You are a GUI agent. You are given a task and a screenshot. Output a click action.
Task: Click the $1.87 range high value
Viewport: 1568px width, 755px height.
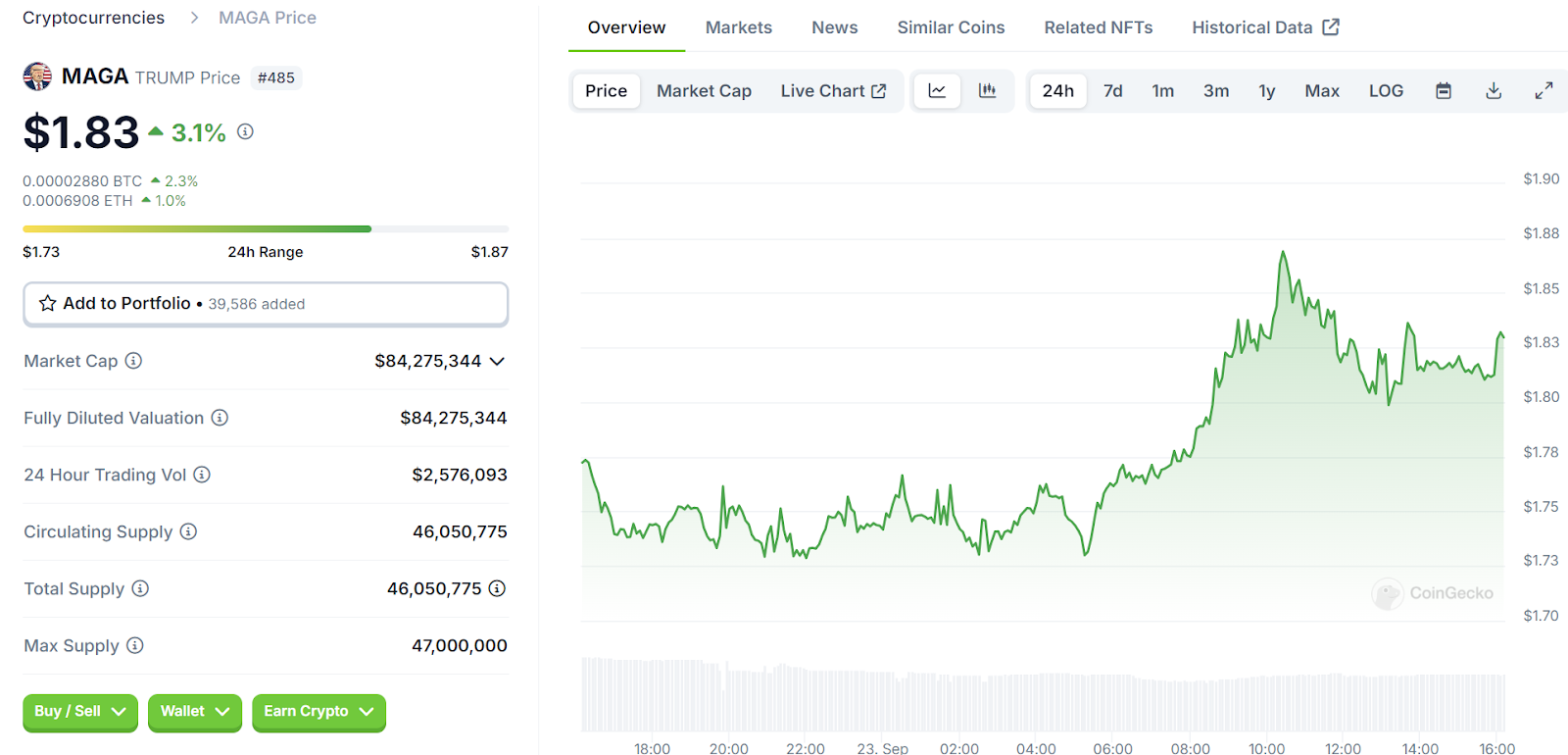click(490, 252)
